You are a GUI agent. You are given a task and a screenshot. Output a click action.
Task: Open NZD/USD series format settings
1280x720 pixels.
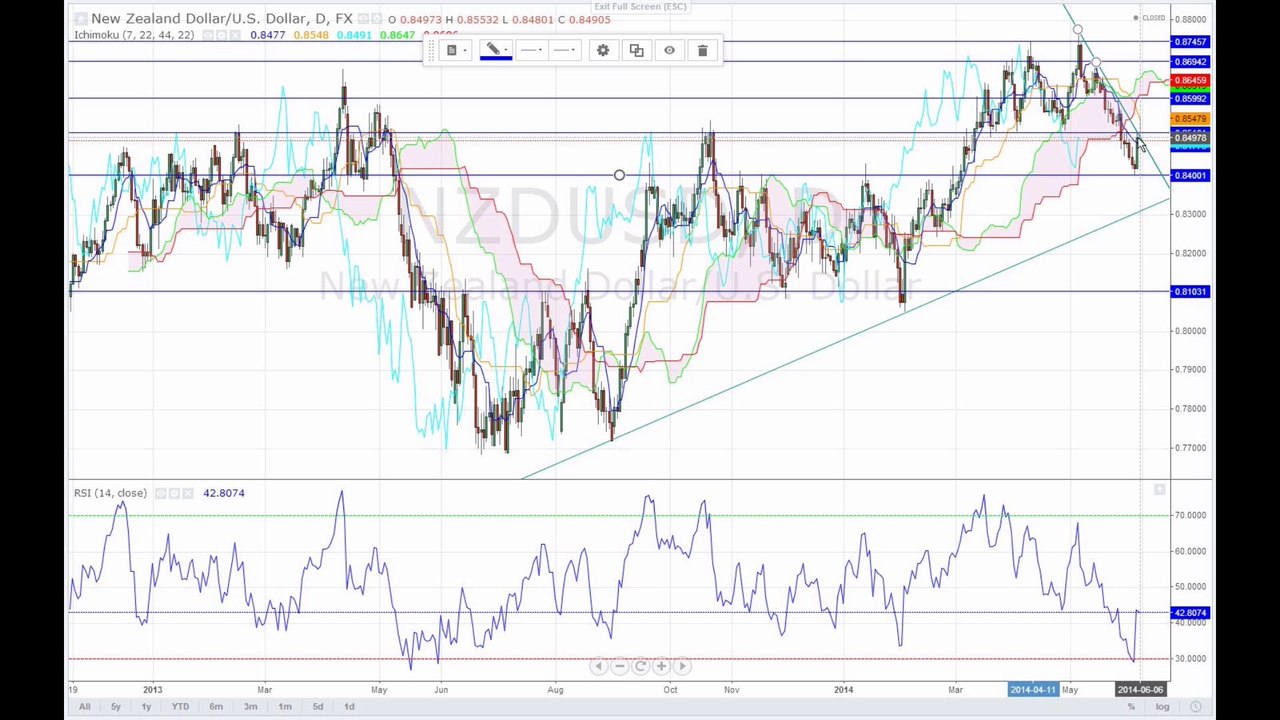click(376, 19)
